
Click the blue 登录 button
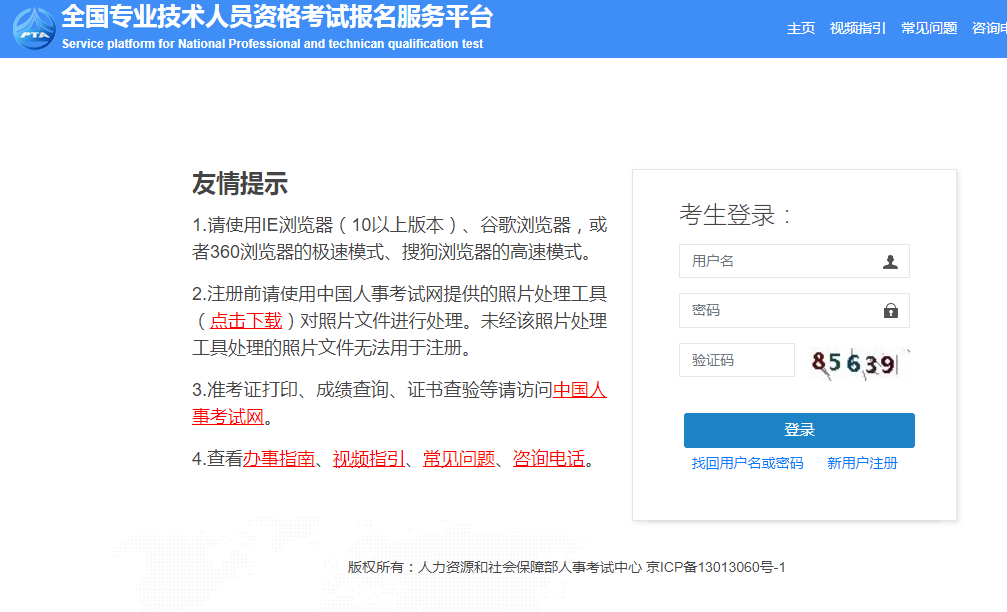[799, 430]
